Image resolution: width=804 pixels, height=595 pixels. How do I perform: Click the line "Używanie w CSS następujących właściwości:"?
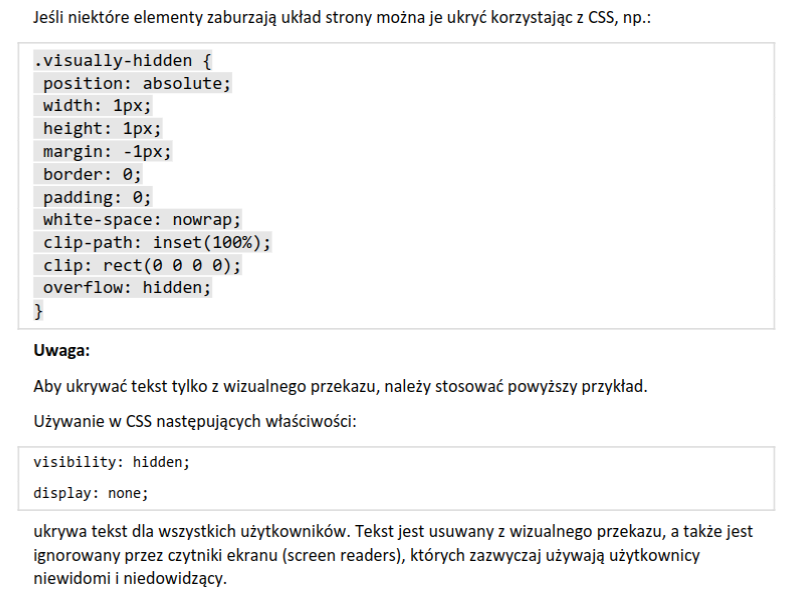tap(195, 422)
